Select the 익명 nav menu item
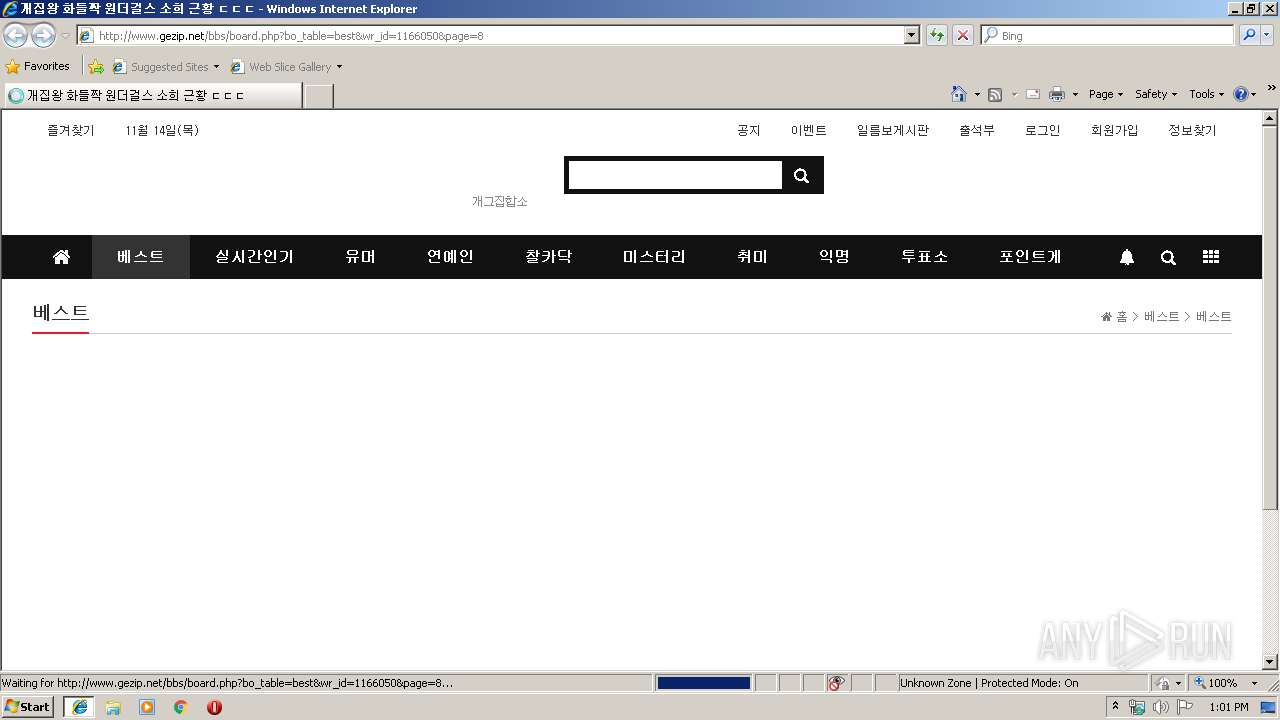The image size is (1280, 720). coord(834,257)
